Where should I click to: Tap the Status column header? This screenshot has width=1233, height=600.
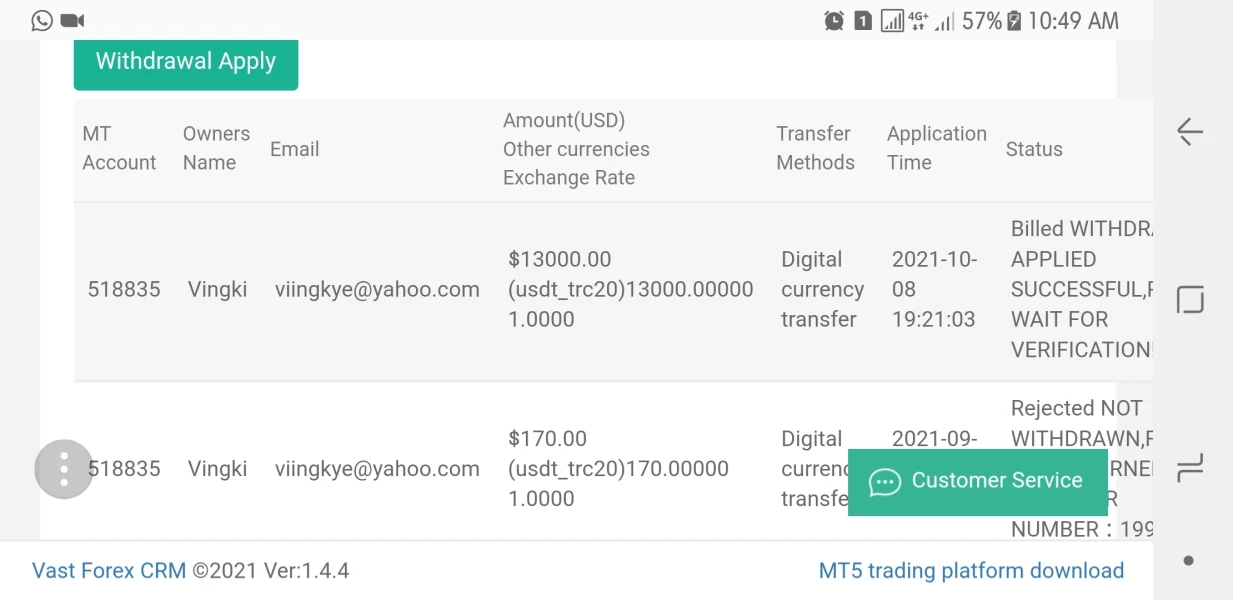1034,149
